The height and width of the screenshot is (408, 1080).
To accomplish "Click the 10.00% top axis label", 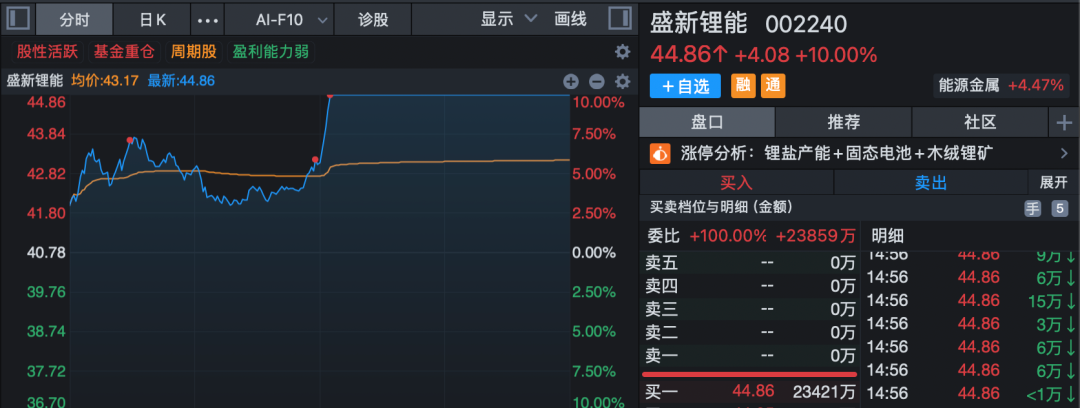I will pos(598,103).
